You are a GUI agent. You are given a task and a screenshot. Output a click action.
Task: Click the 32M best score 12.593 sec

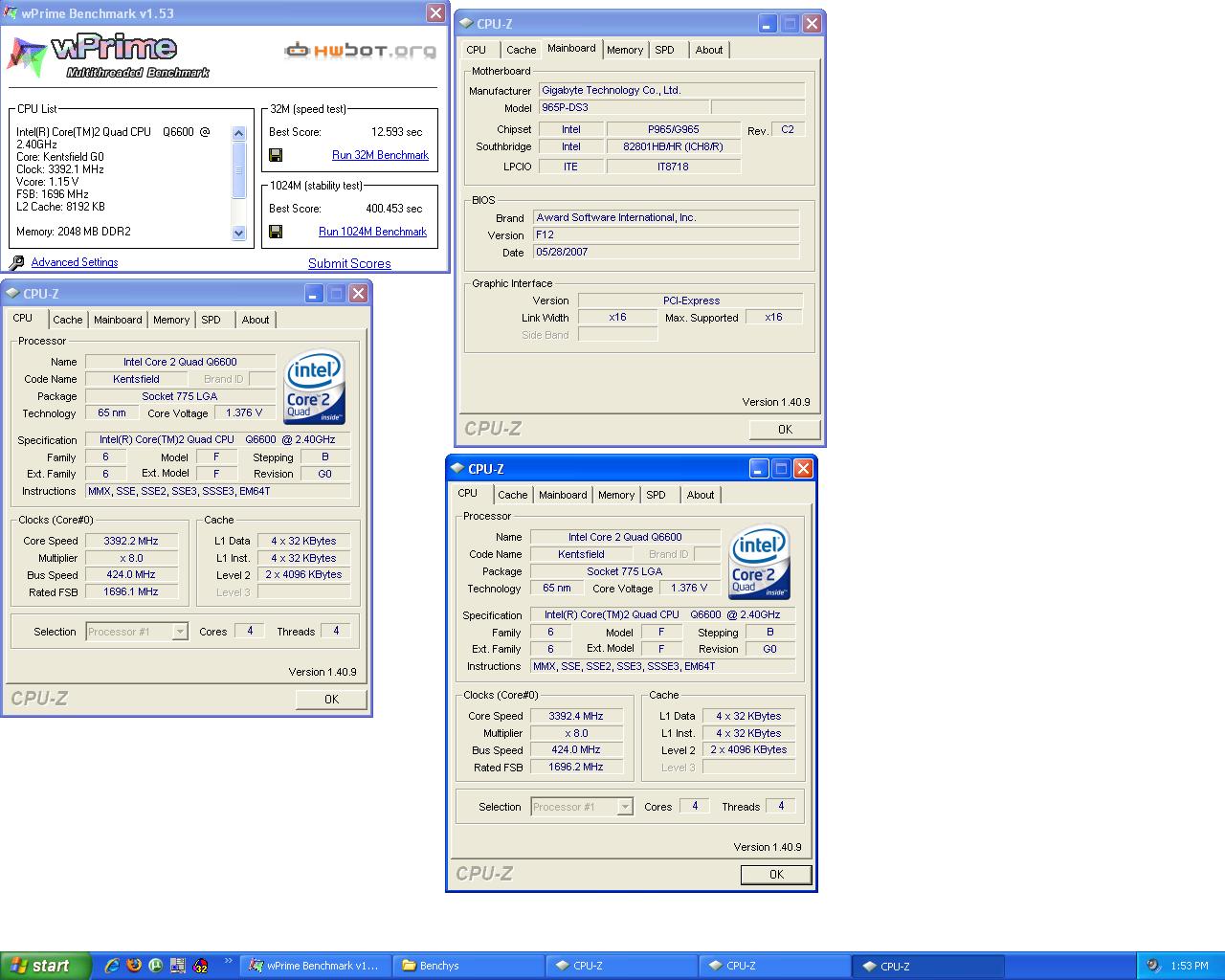click(x=396, y=132)
